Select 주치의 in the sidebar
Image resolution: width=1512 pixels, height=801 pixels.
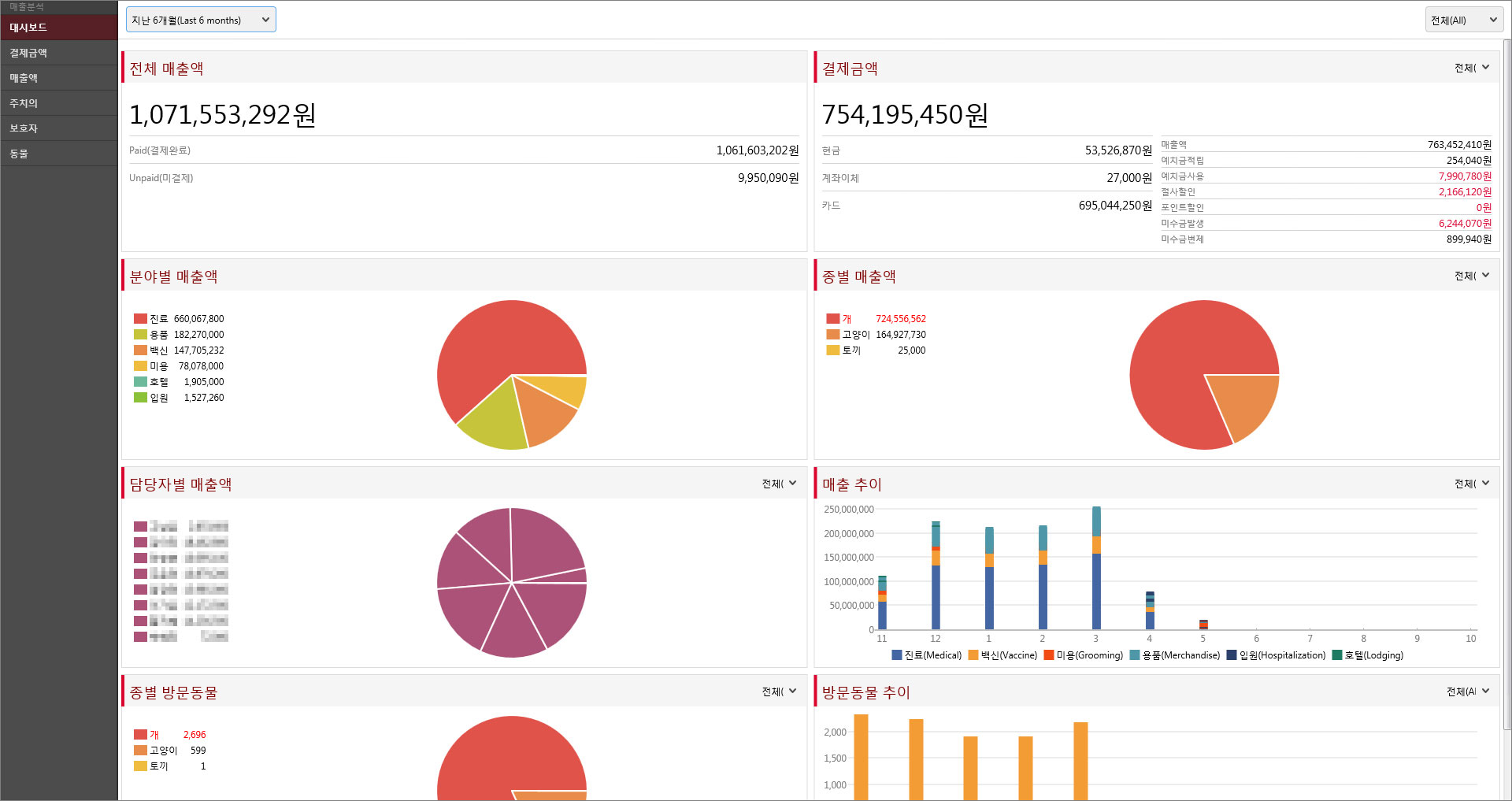(x=59, y=103)
